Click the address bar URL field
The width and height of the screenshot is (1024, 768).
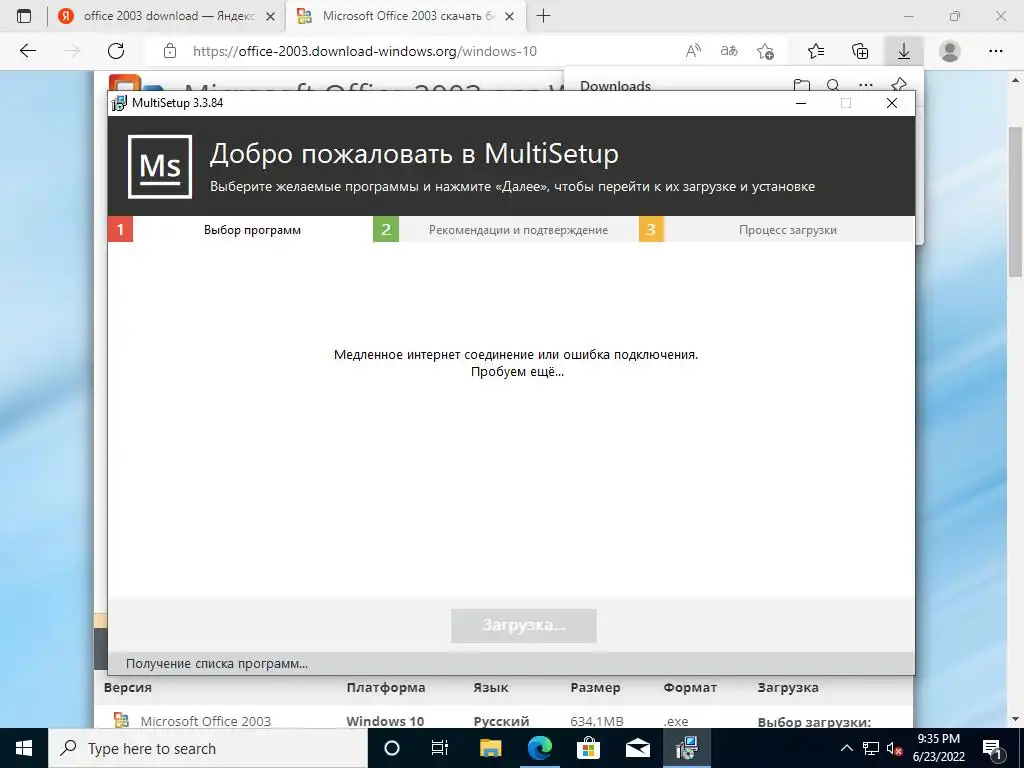click(418, 51)
